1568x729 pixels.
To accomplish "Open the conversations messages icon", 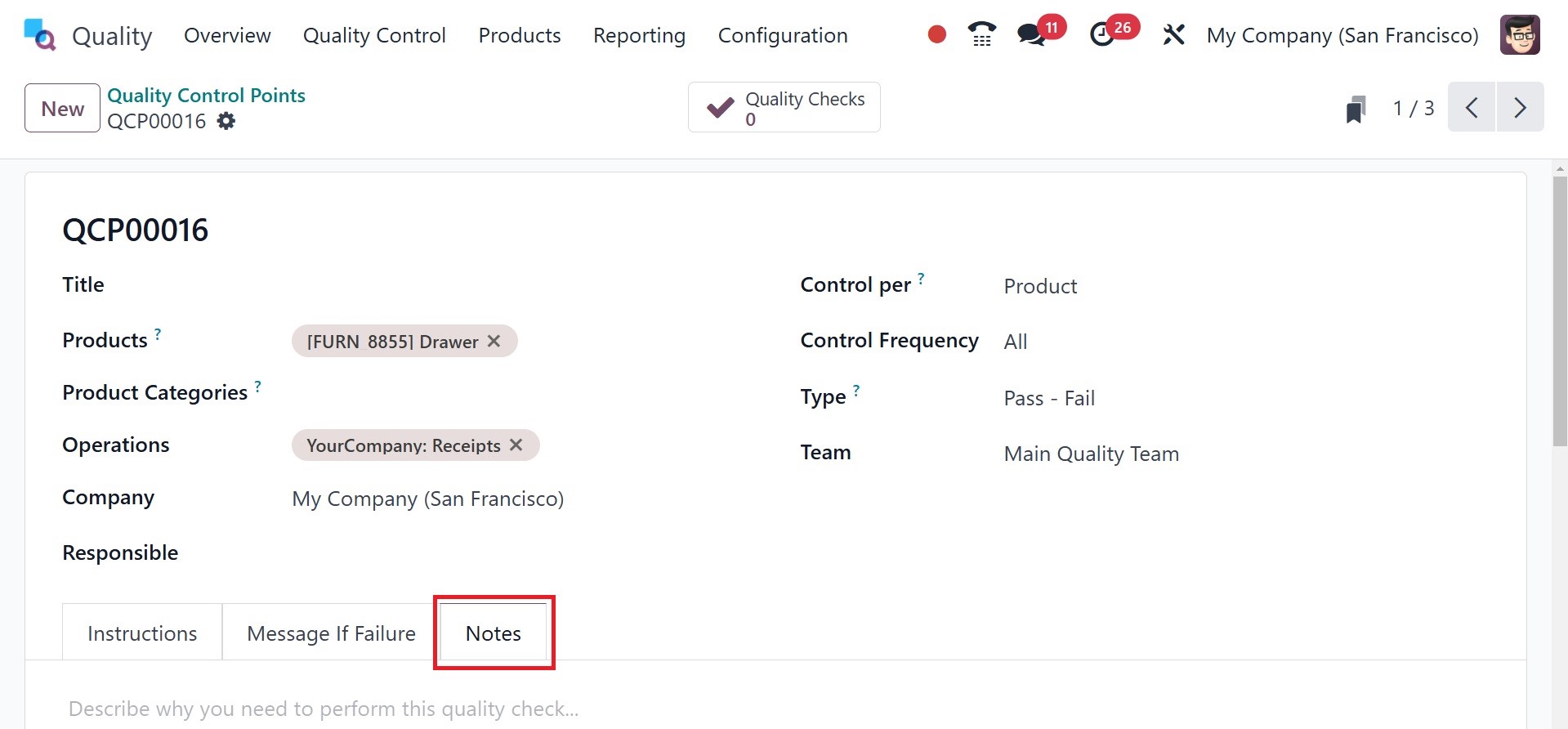I will (1031, 34).
